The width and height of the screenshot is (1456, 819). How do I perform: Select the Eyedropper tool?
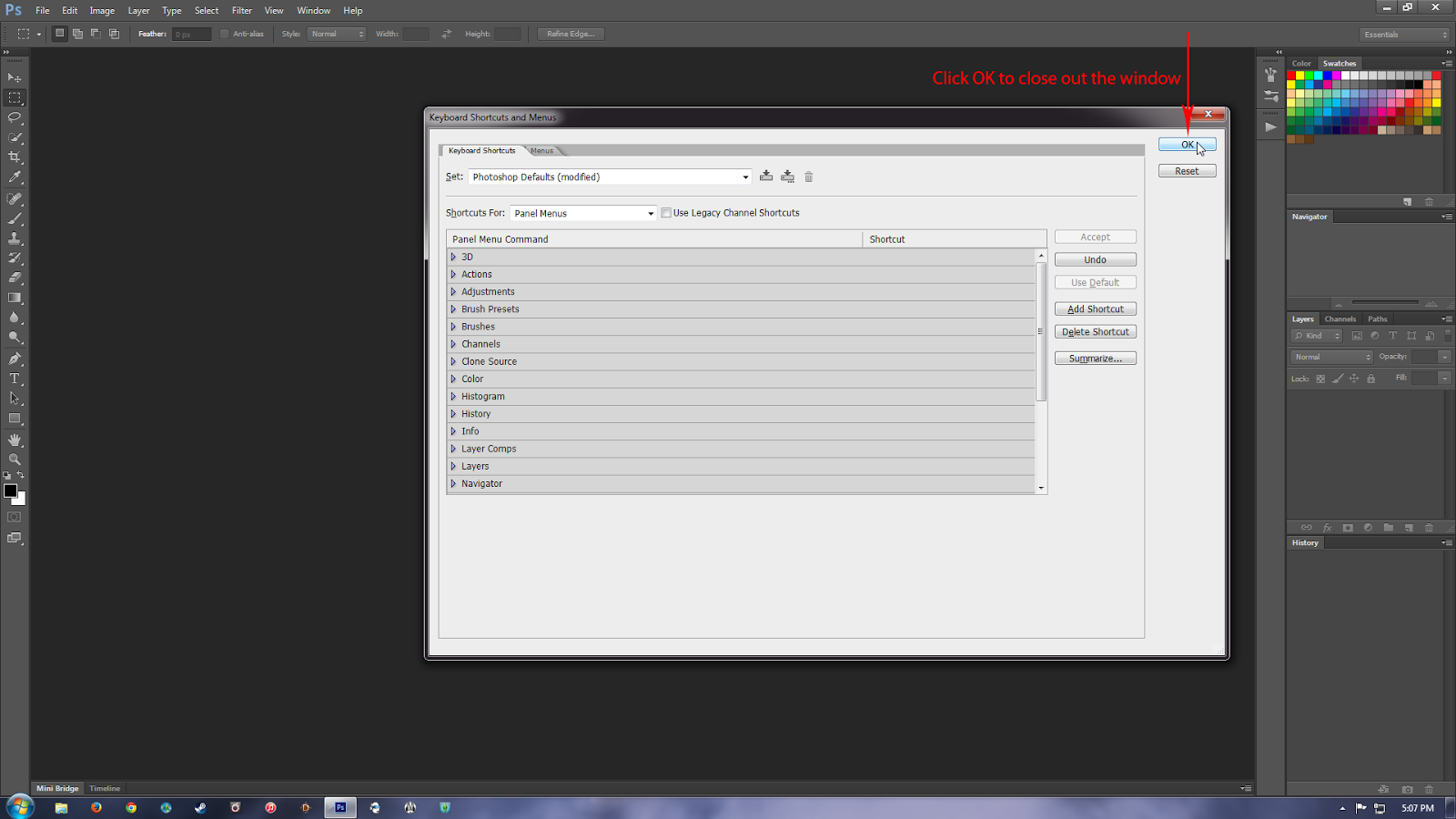point(15,177)
